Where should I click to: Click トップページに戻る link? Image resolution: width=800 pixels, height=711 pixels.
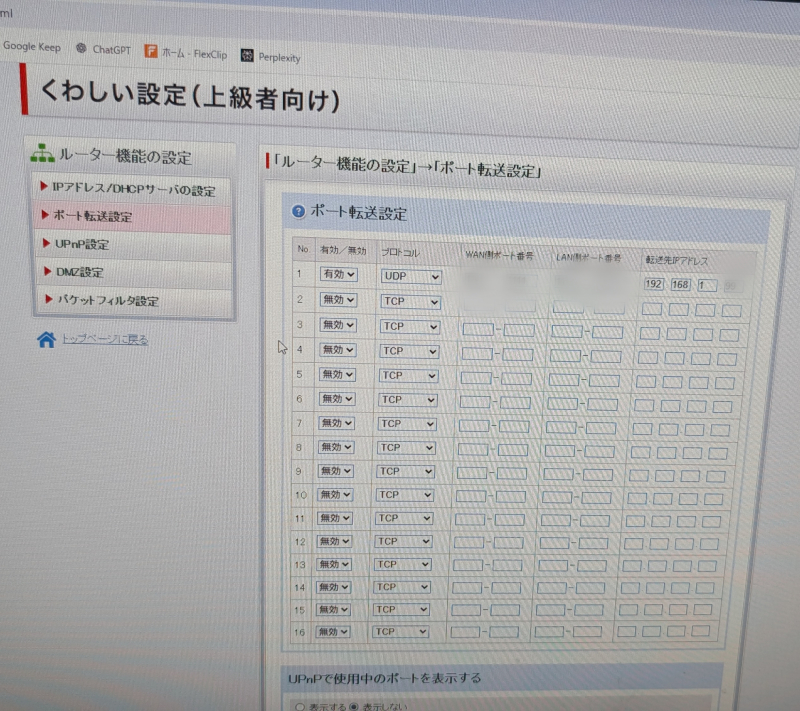click(104, 340)
